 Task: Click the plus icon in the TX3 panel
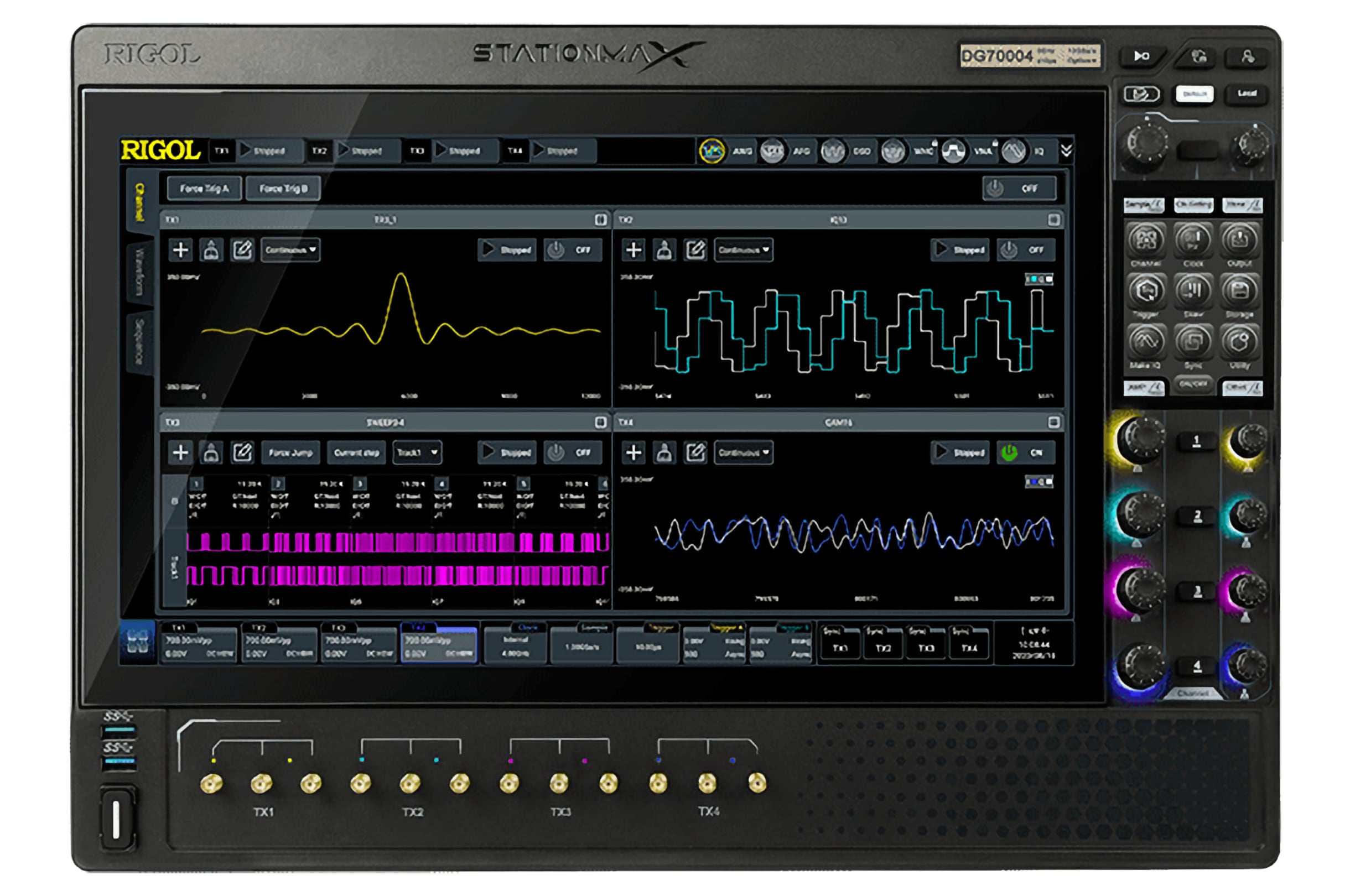click(180, 452)
